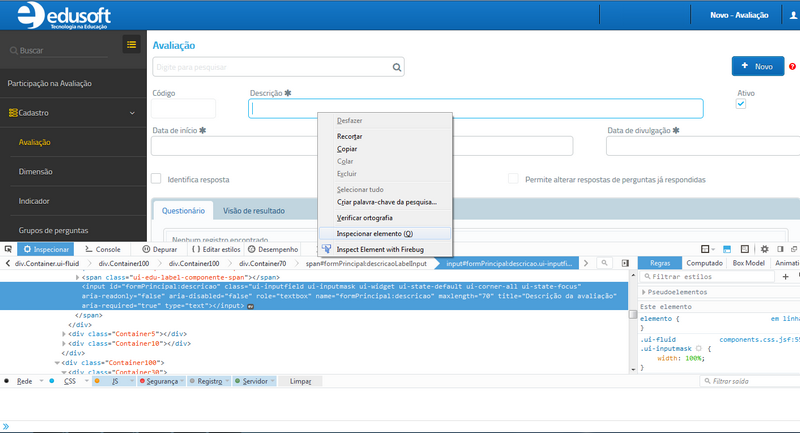Open the Desempenho devtools tab
The image size is (800, 433).
(x=273, y=249)
